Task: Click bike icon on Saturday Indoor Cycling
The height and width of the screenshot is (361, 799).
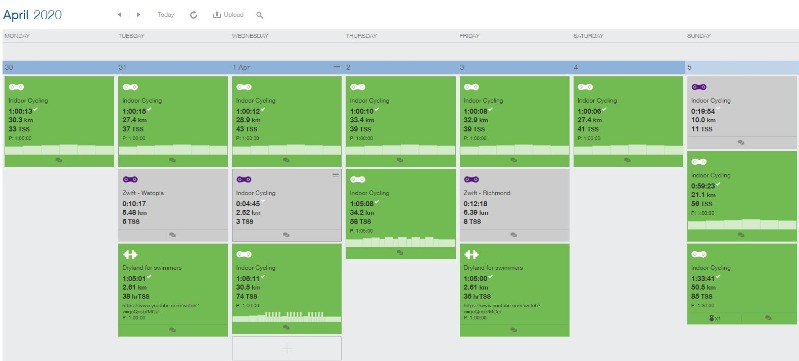Action: click(585, 87)
